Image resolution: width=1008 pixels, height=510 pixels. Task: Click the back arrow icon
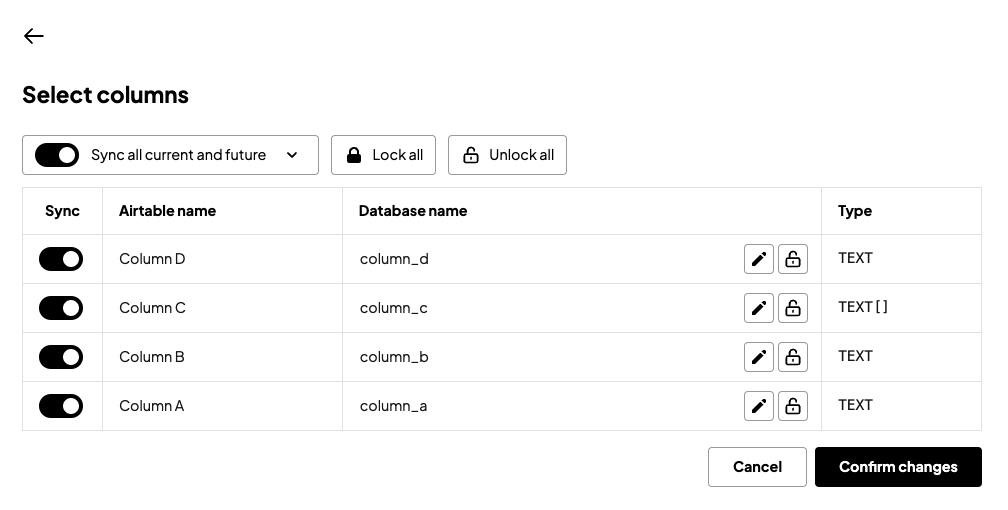[33, 36]
